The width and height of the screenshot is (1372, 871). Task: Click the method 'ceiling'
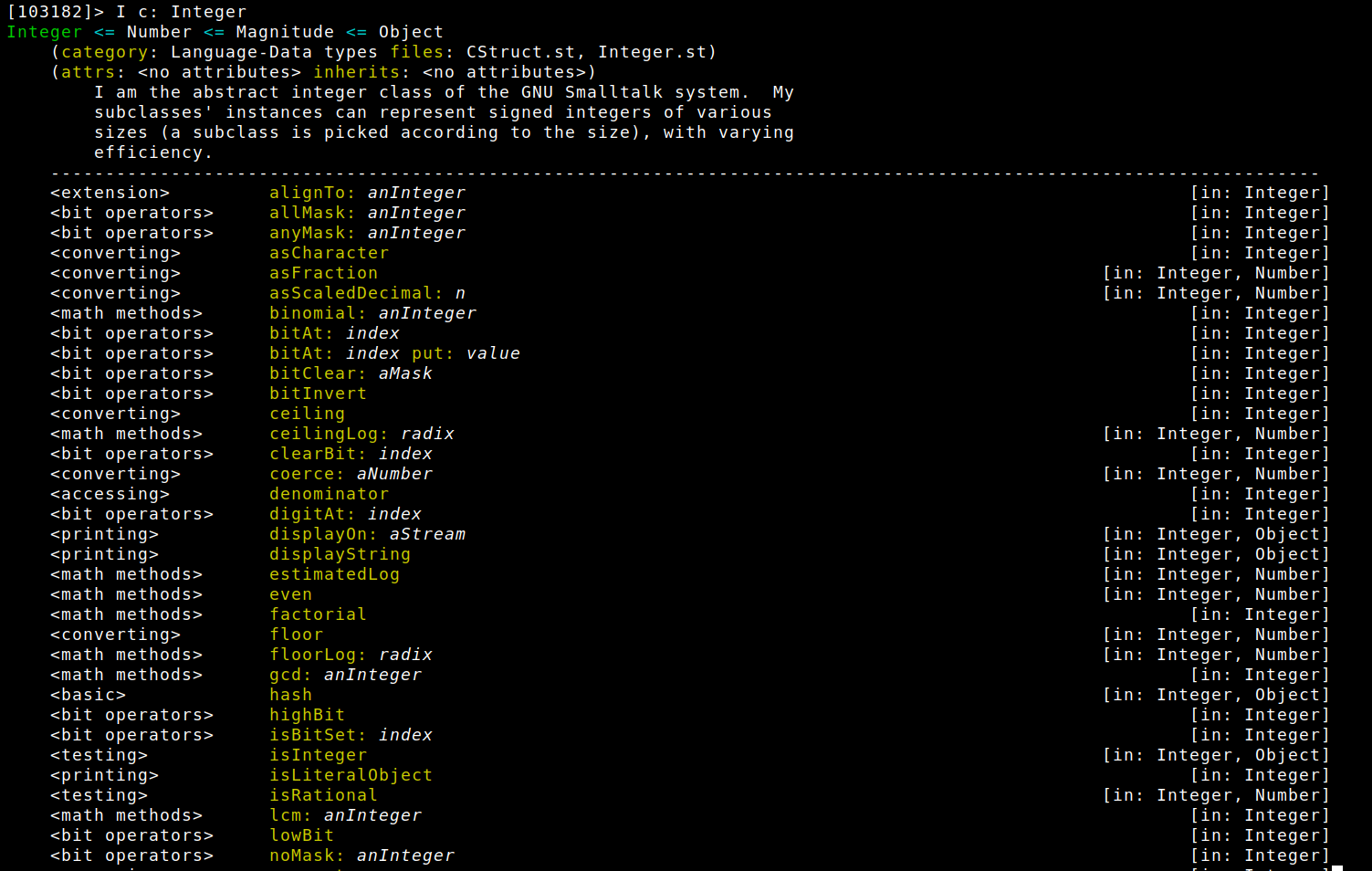[307, 414]
